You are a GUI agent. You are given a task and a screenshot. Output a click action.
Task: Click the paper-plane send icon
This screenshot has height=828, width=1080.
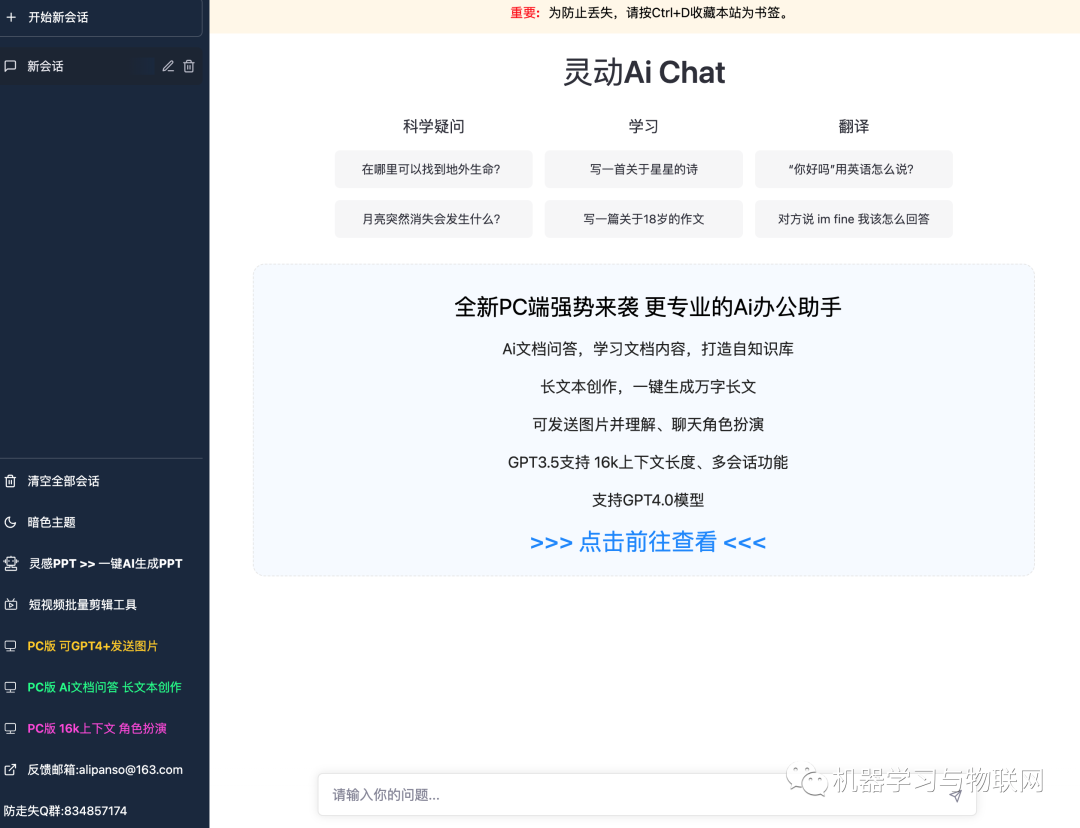point(955,796)
